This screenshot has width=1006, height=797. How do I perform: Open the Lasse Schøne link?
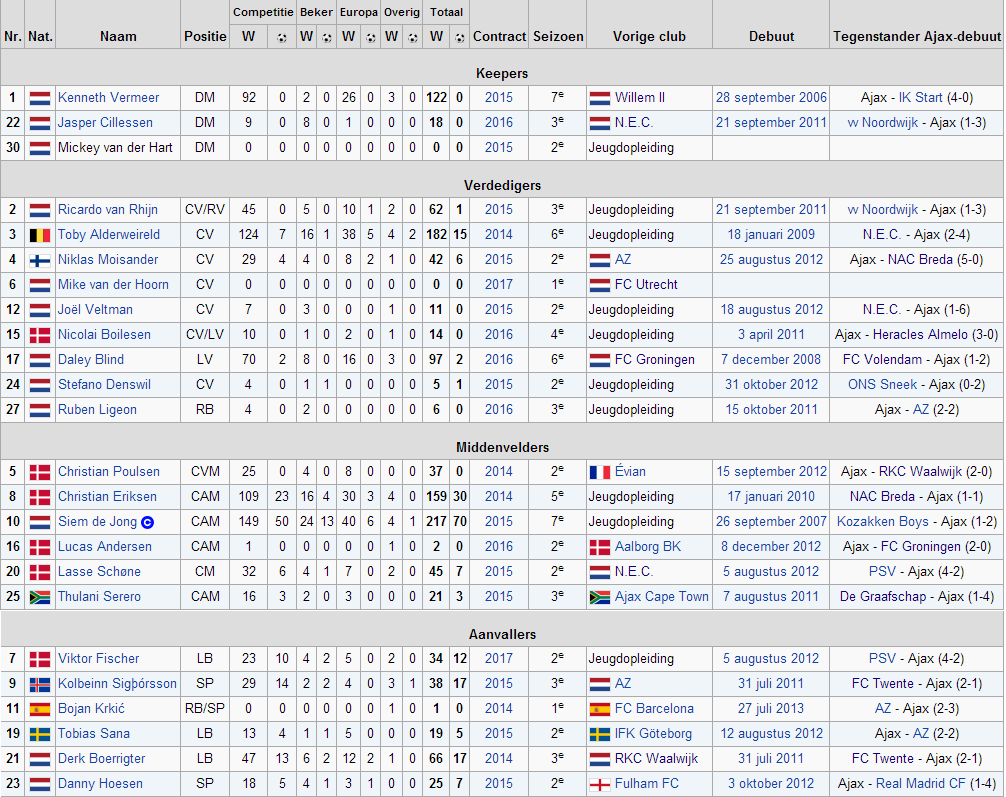coord(99,572)
